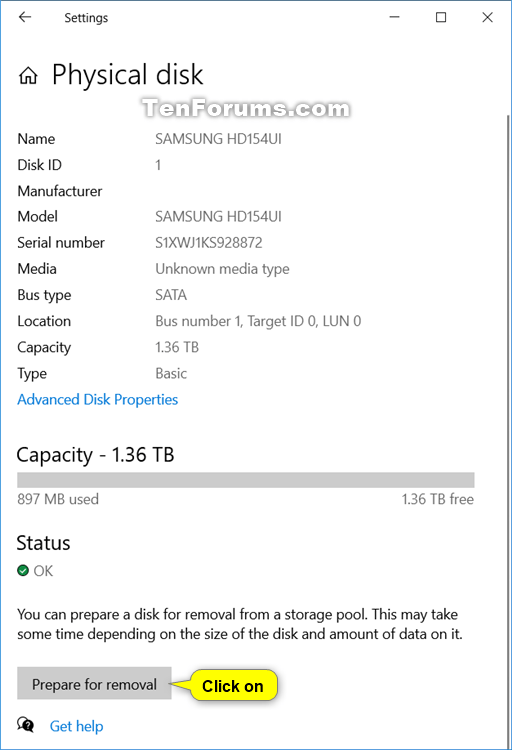Click the storage pool removal description text

coord(240,624)
